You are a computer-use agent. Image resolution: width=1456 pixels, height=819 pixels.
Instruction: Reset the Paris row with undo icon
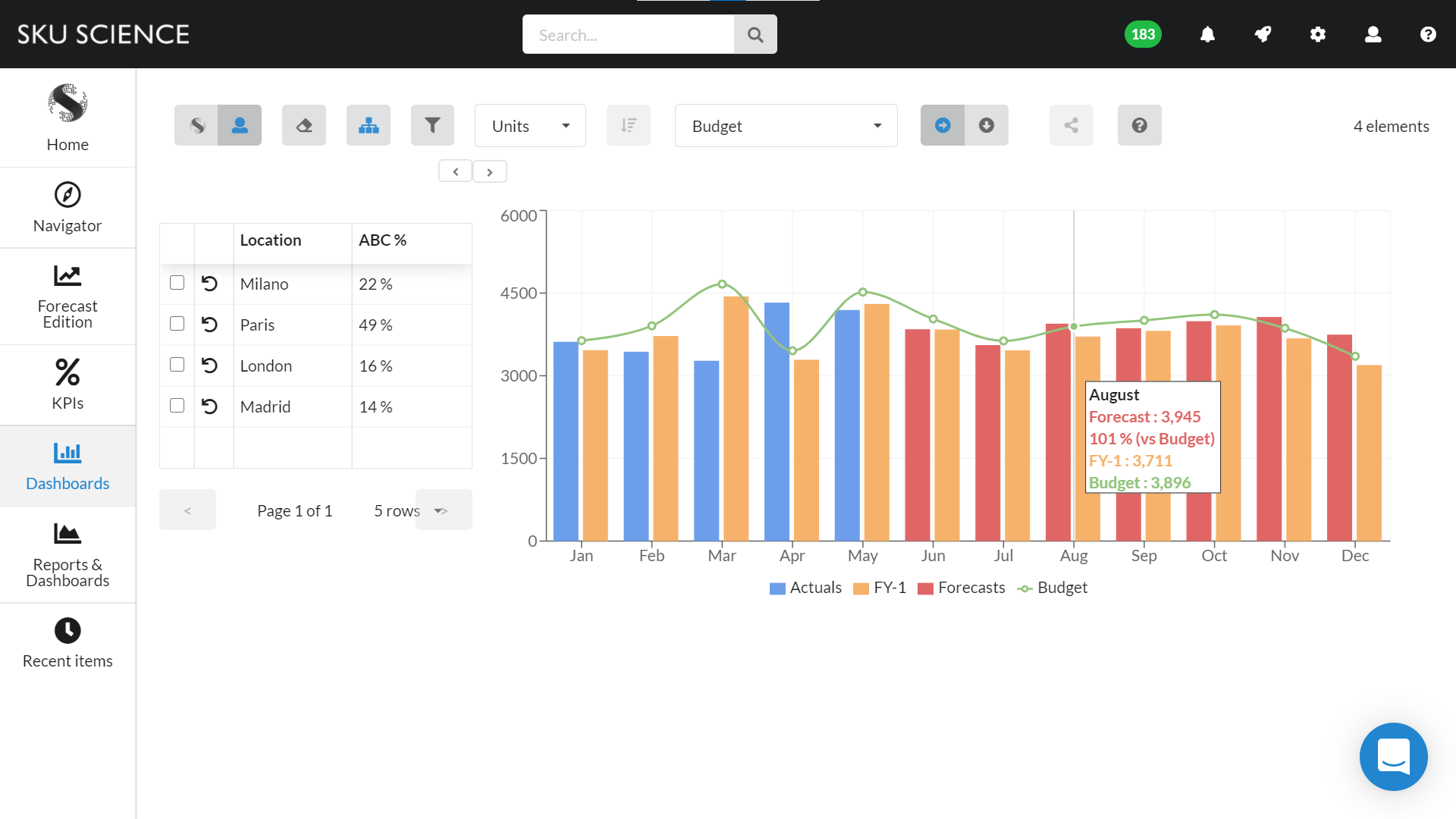210,325
